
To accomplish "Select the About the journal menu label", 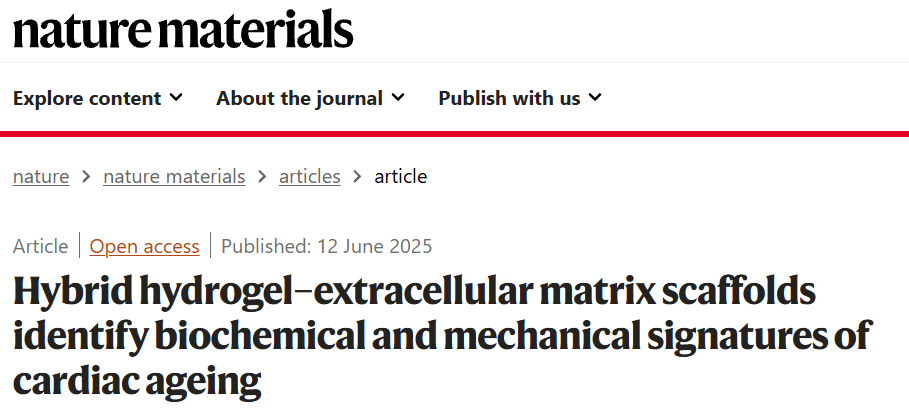I will pyautogui.click(x=299, y=98).
